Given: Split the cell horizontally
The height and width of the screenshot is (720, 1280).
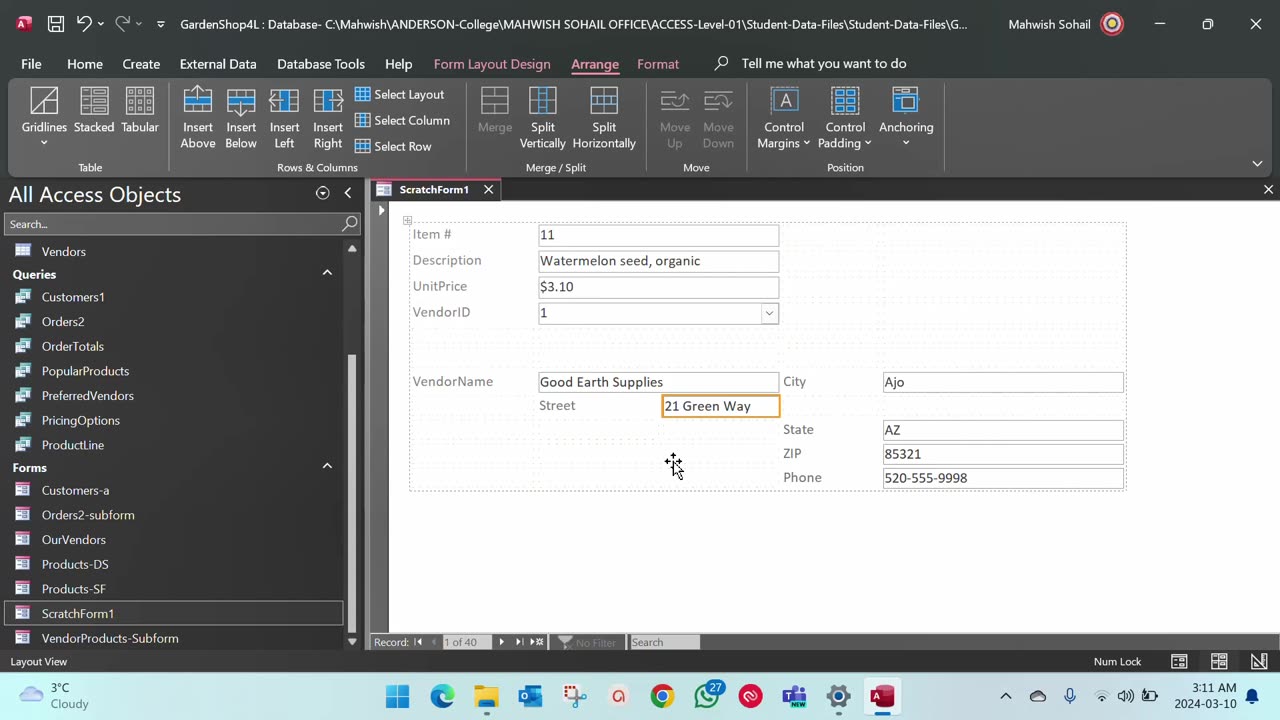Looking at the screenshot, I should (604, 118).
